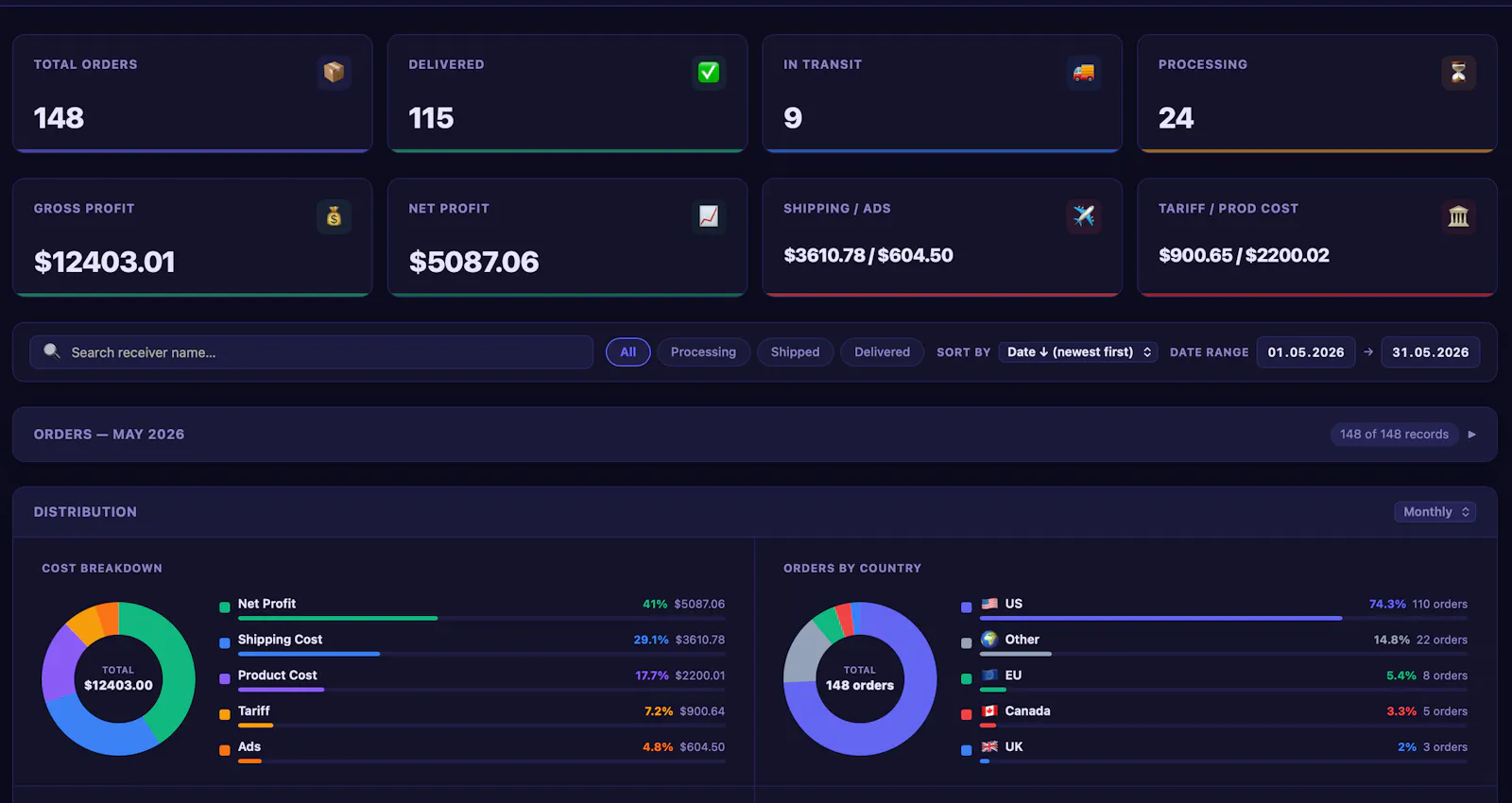The width and height of the screenshot is (1512, 803).
Task: Click the package icon on Total Orders card
Action: pyautogui.click(x=334, y=72)
